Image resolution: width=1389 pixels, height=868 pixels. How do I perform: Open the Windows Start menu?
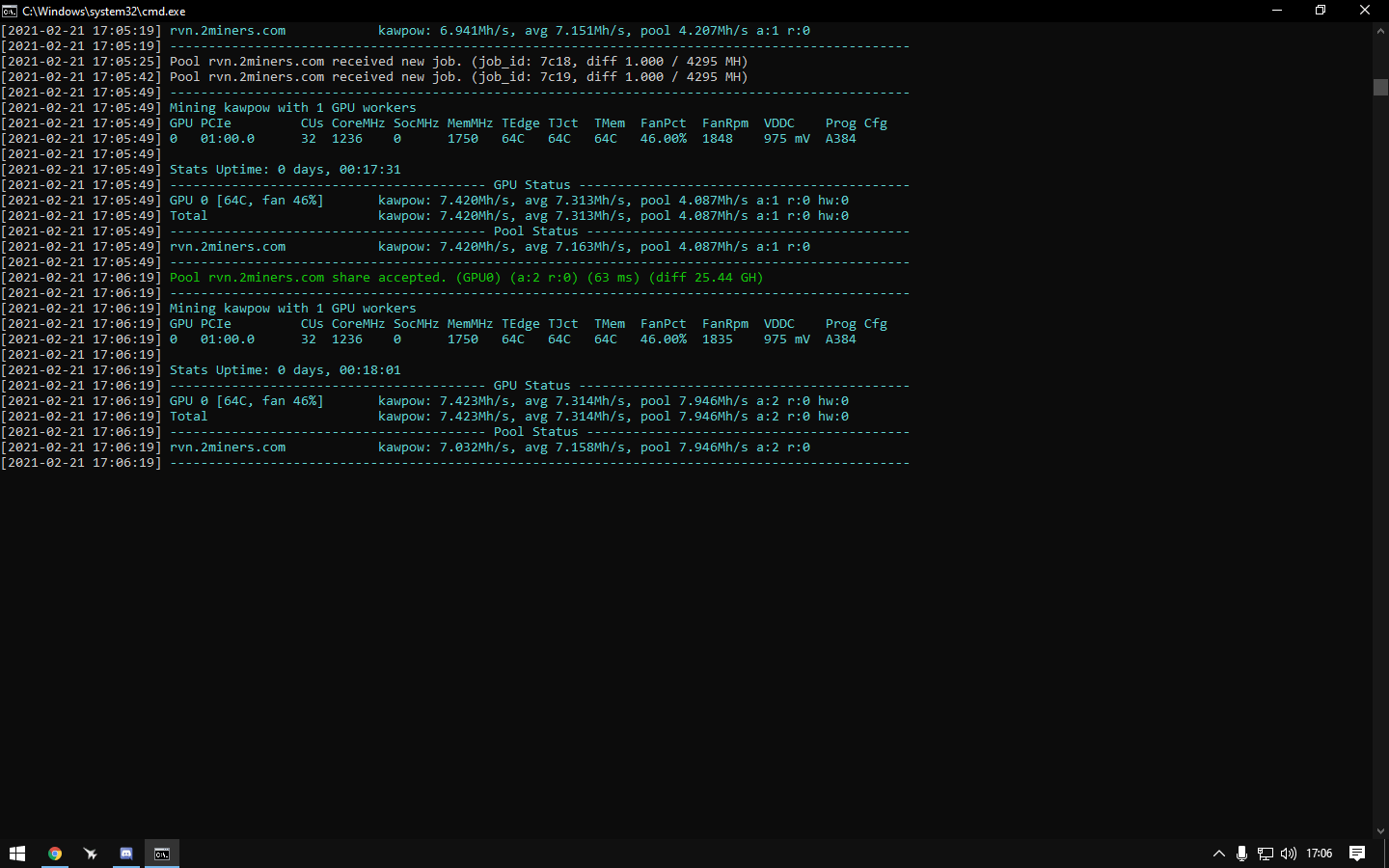click(17, 854)
